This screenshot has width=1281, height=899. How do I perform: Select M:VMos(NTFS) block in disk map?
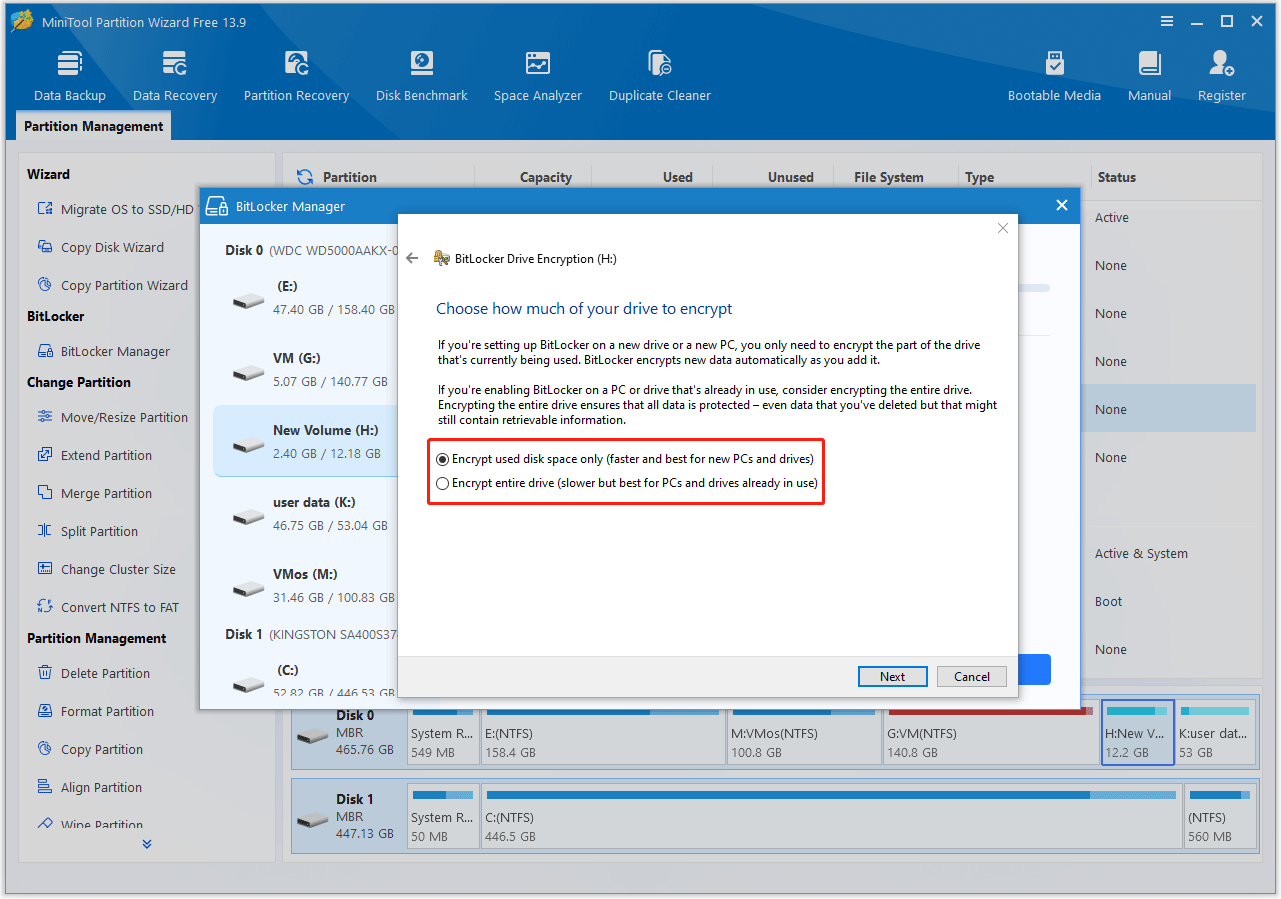tap(804, 734)
